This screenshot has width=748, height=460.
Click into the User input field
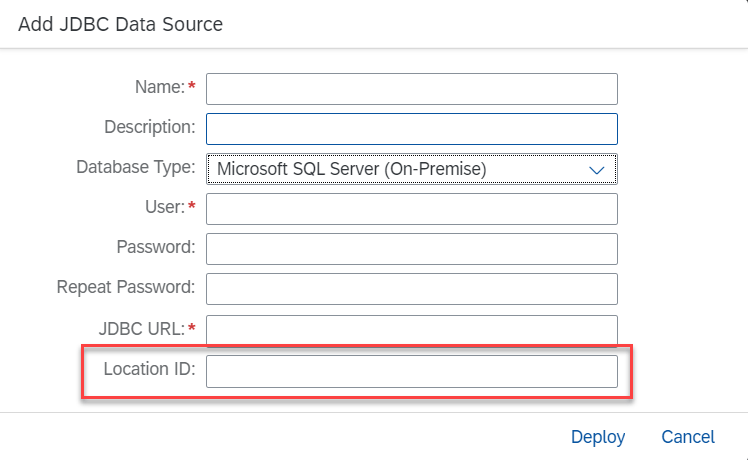(x=411, y=209)
